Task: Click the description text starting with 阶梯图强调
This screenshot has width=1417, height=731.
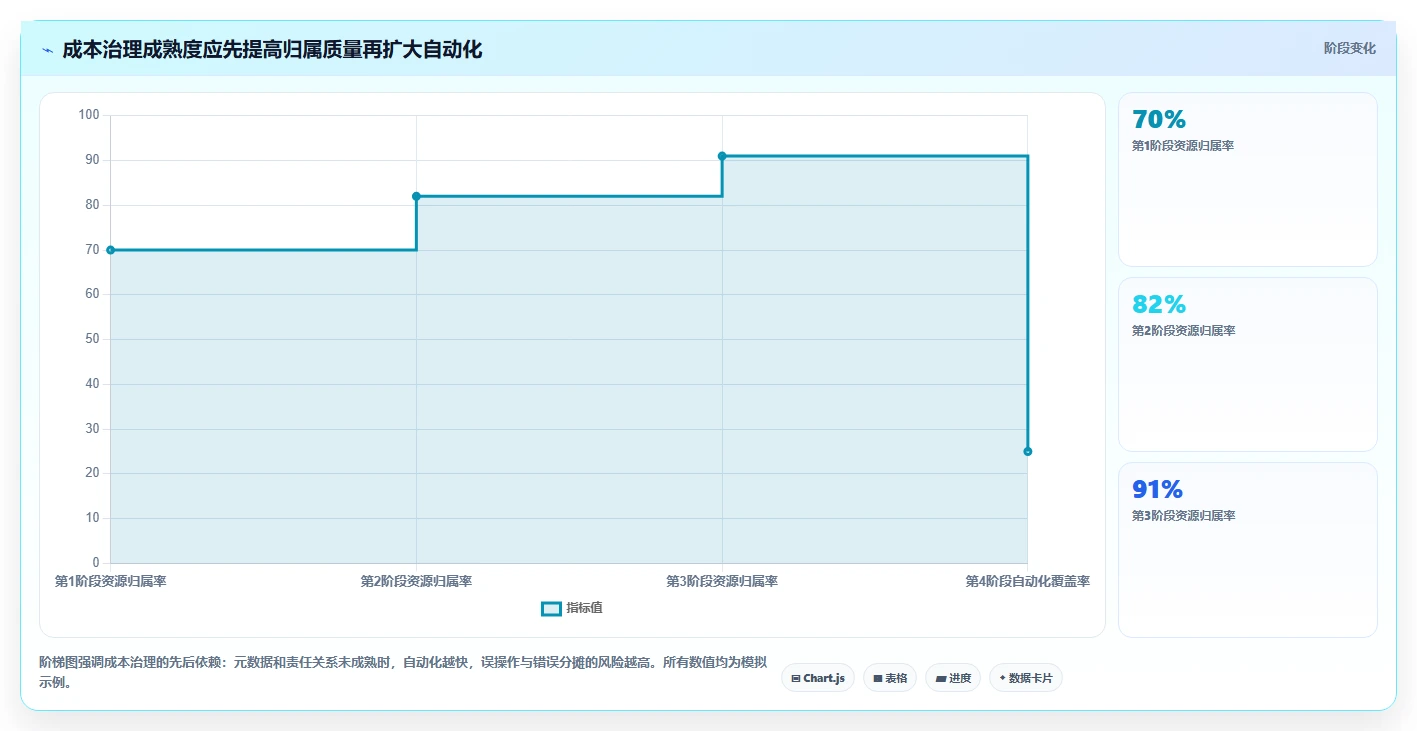Action: [403, 672]
